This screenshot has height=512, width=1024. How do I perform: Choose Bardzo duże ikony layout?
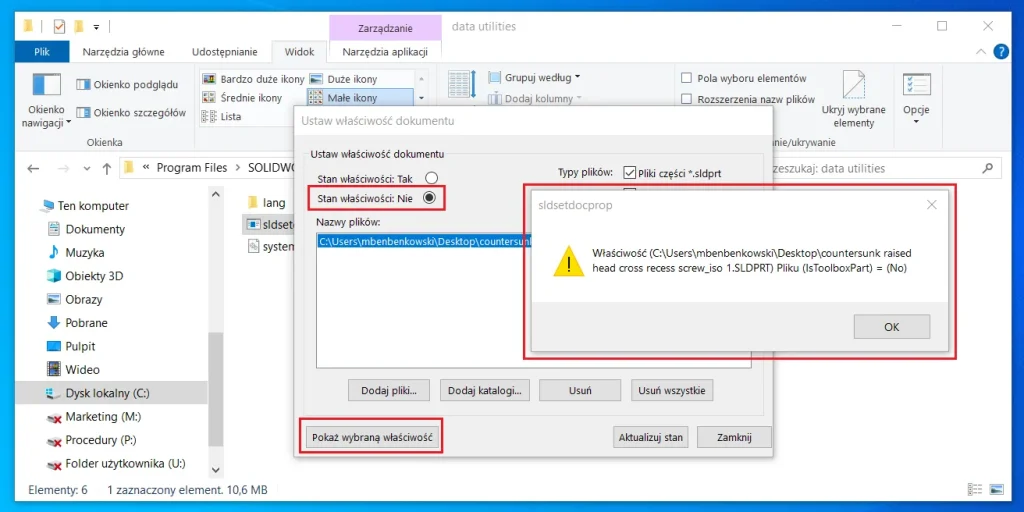[x=253, y=79]
